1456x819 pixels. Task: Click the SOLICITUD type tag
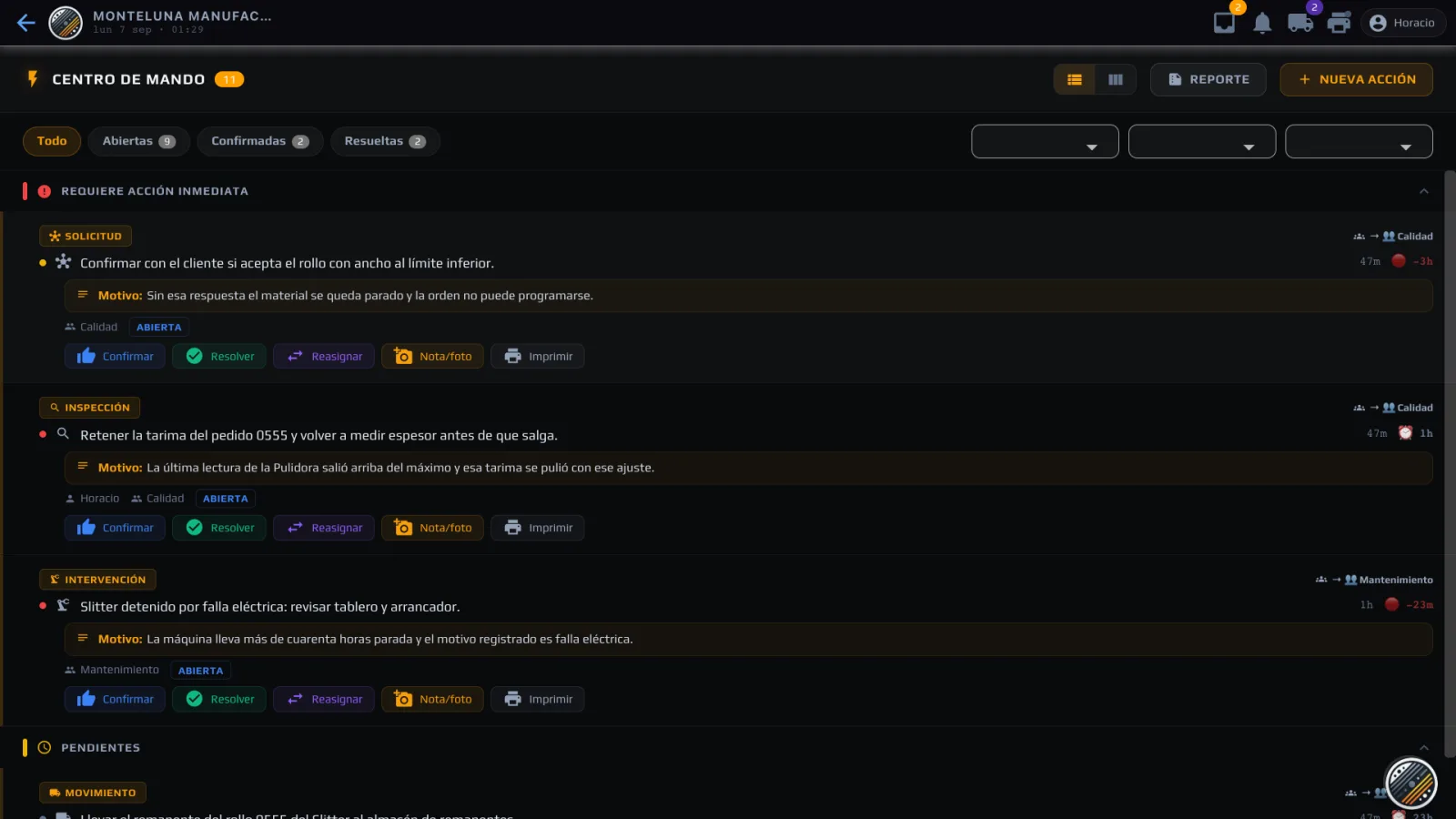pyautogui.click(x=86, y=237)
